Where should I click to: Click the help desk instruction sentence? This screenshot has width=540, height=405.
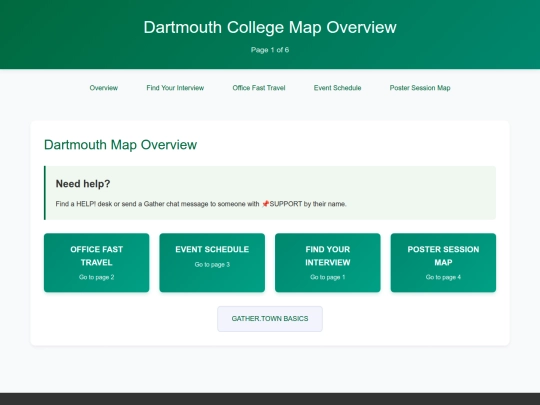pyautogui.click(x=201, y=204)
